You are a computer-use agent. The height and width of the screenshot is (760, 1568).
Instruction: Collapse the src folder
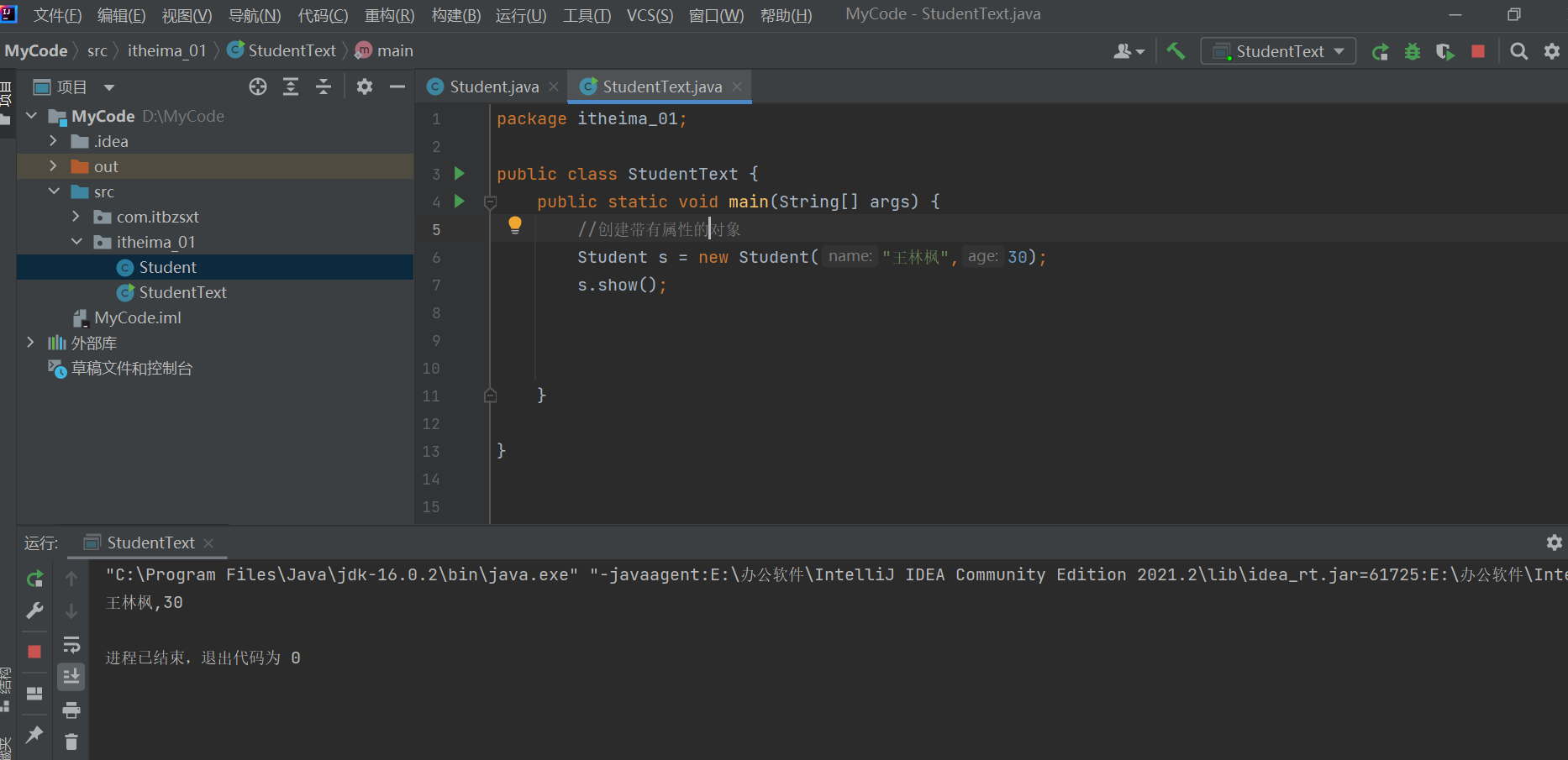tap(53, 191)
